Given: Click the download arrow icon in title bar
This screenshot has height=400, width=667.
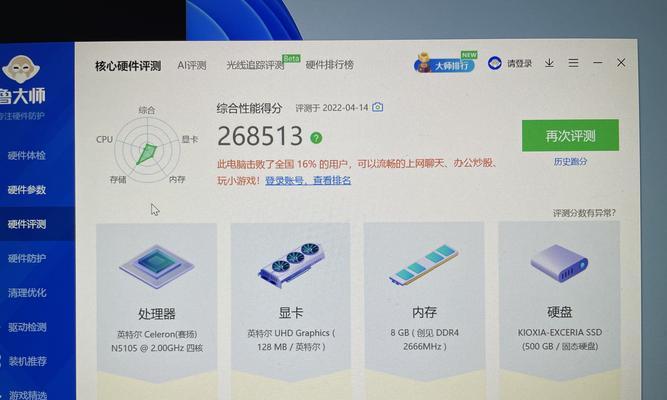Looking at the screenshot, I should [549, 63].
